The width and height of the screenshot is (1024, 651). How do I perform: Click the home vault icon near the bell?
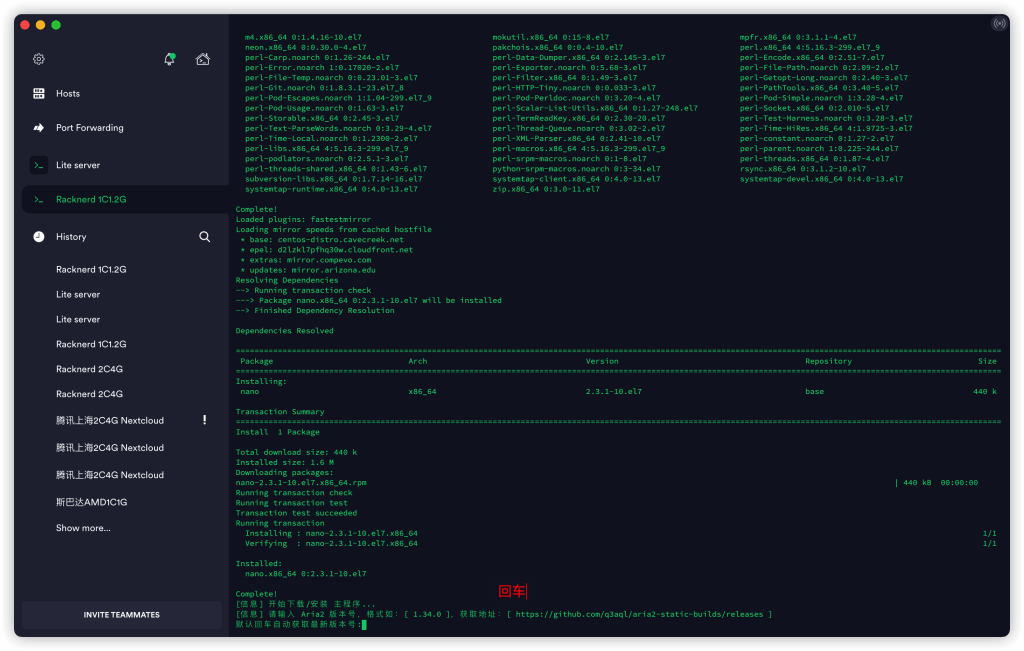[x=203, y=58]
